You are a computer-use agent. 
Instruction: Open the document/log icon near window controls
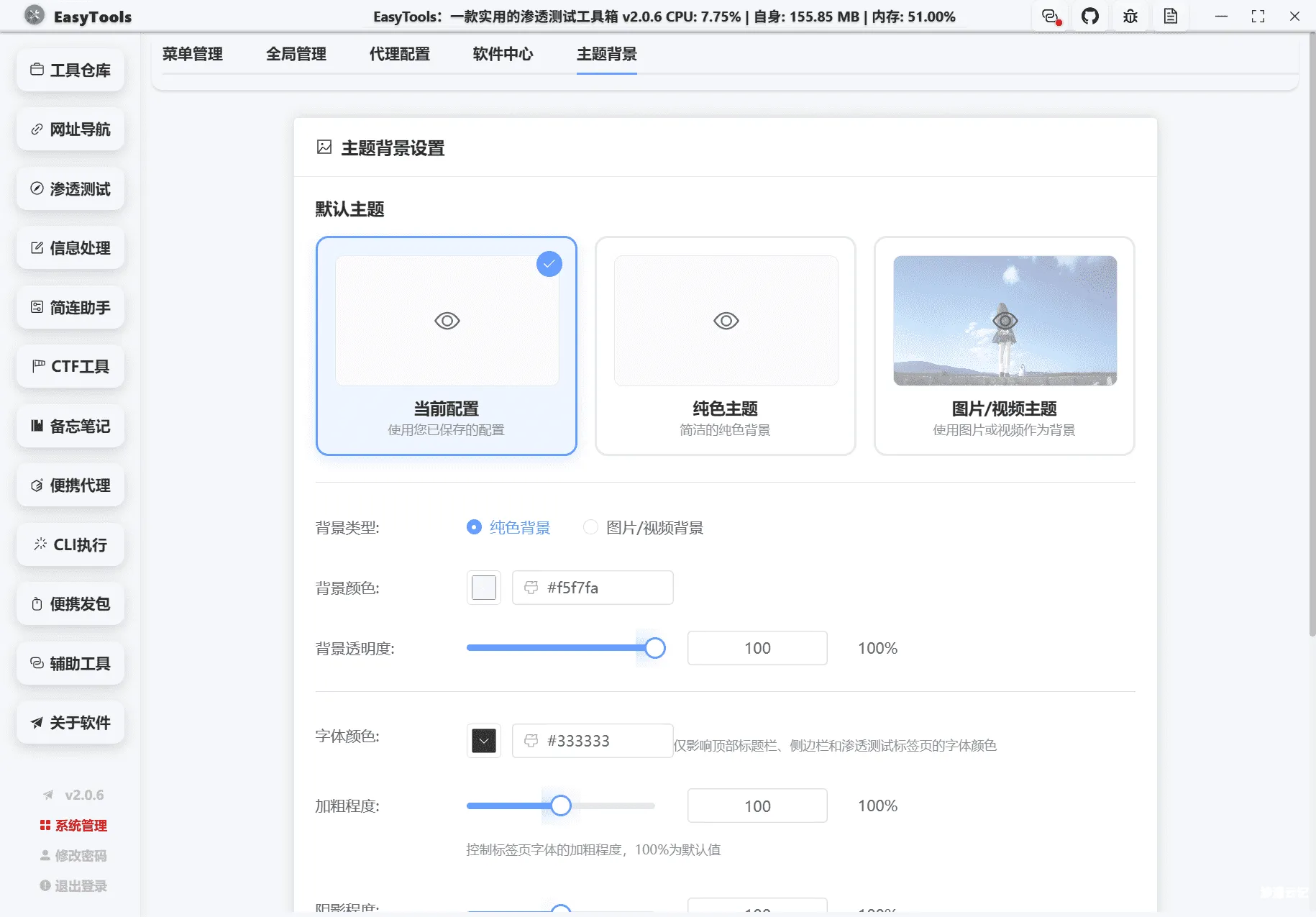coord(1171,16)
